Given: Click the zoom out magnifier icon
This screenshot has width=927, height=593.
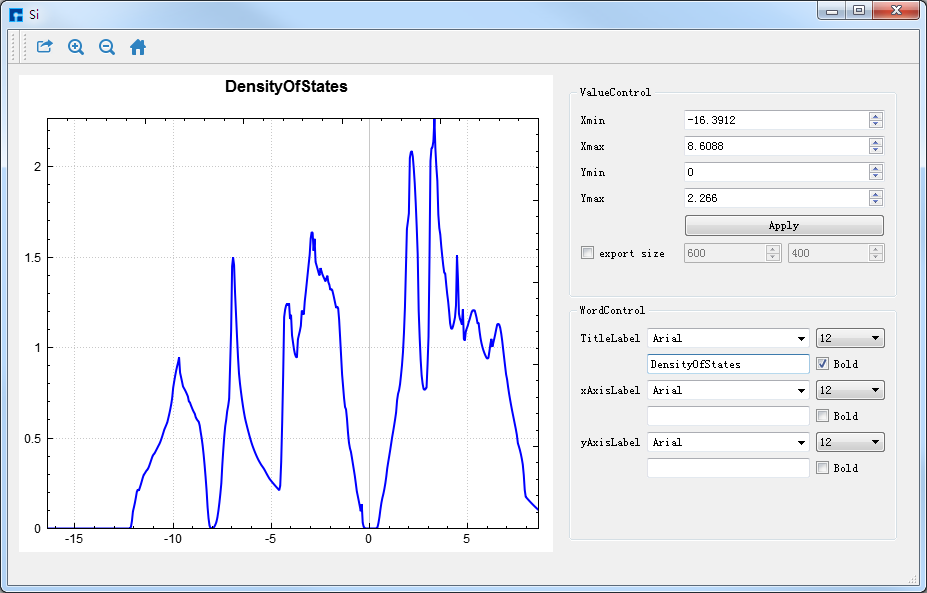Looking at the screenshot, I should coord(107,47).
